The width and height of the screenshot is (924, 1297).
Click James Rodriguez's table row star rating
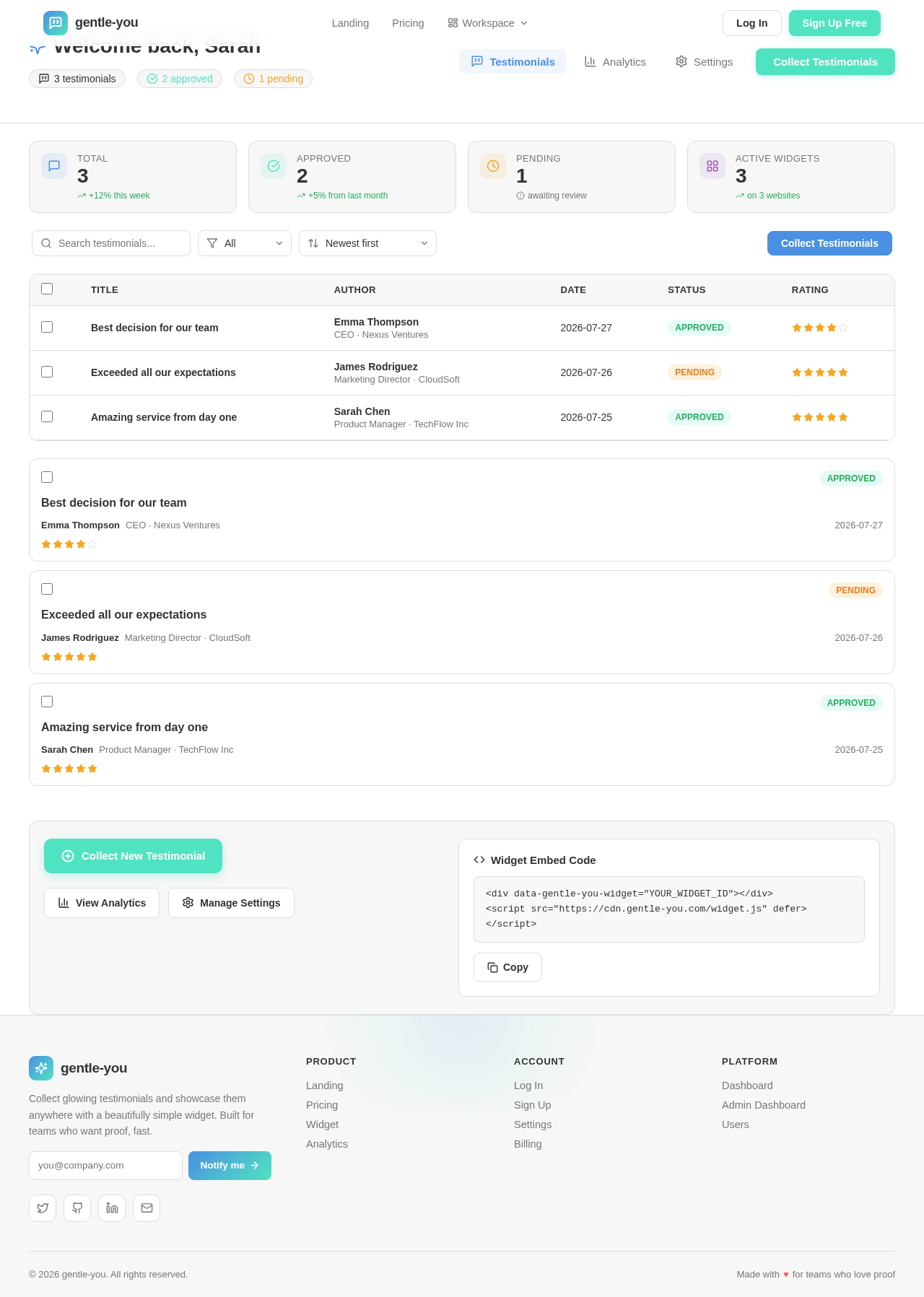(820, 372)
